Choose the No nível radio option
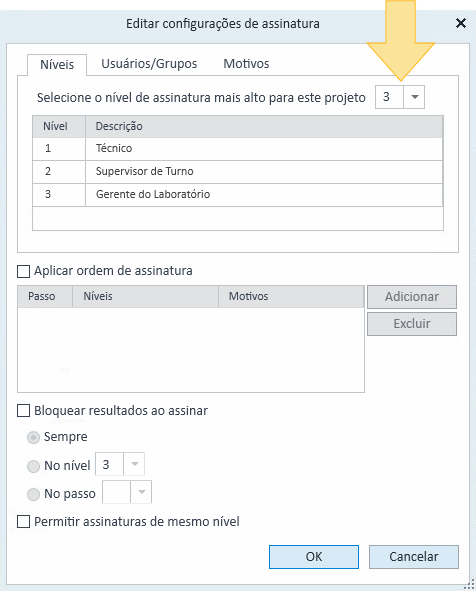The width and height of the screenshot is (476, 591). click(33, 466)
